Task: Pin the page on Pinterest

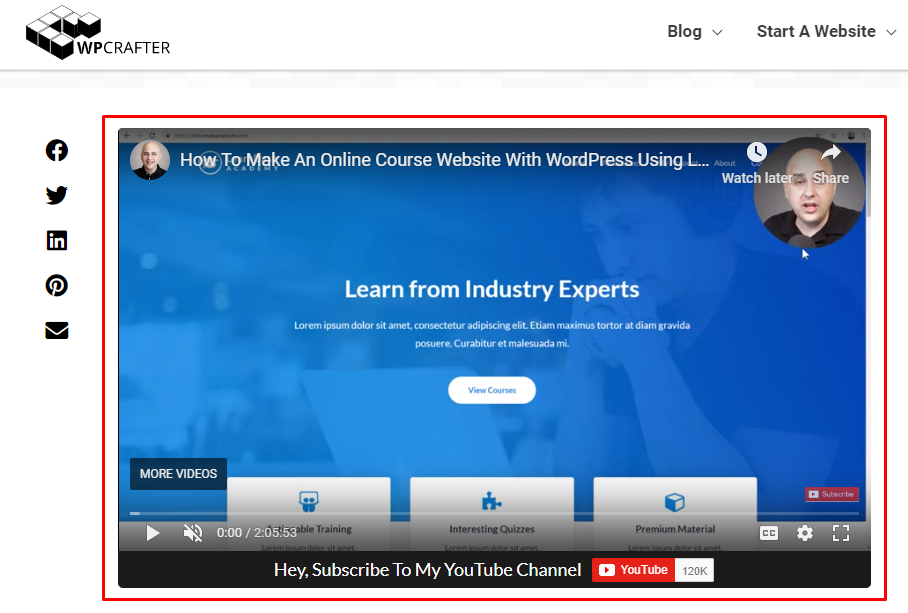Action: click(57, 285)
